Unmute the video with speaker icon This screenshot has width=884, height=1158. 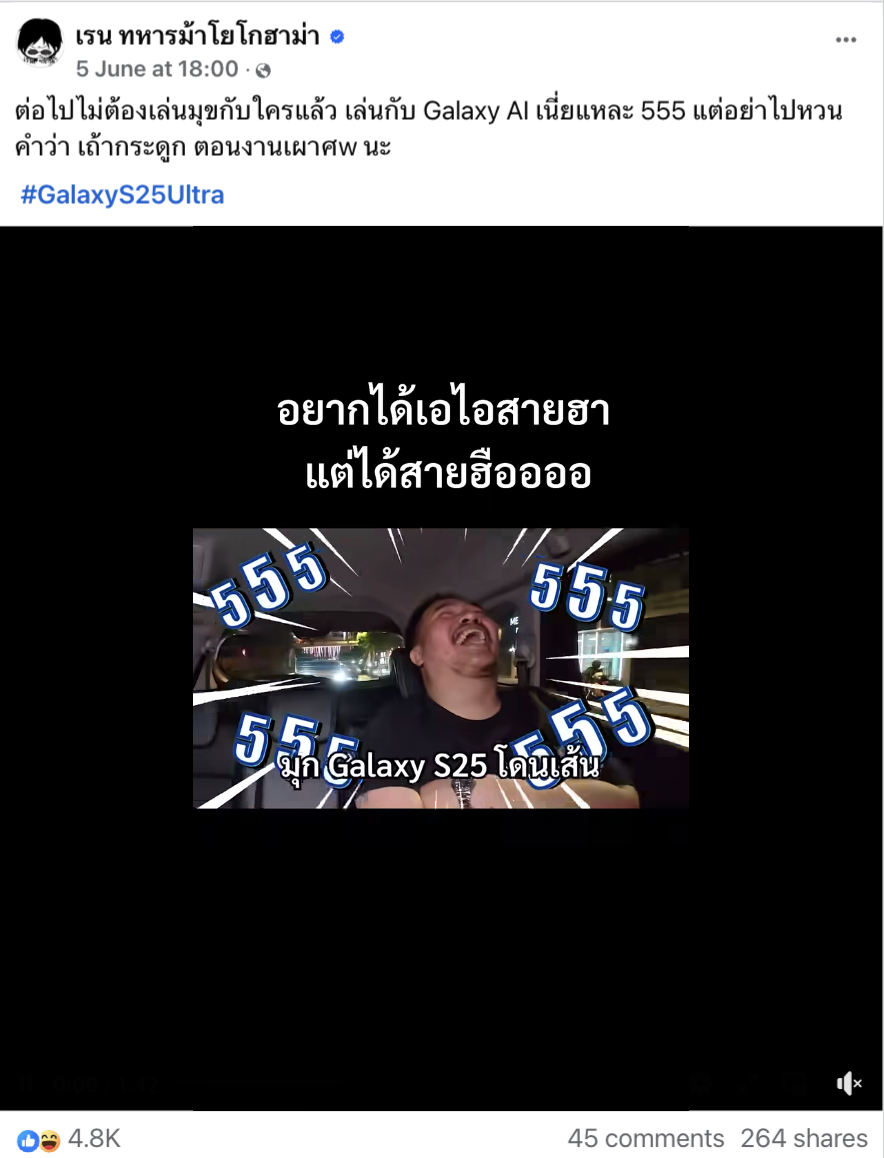click(849, 1083)
